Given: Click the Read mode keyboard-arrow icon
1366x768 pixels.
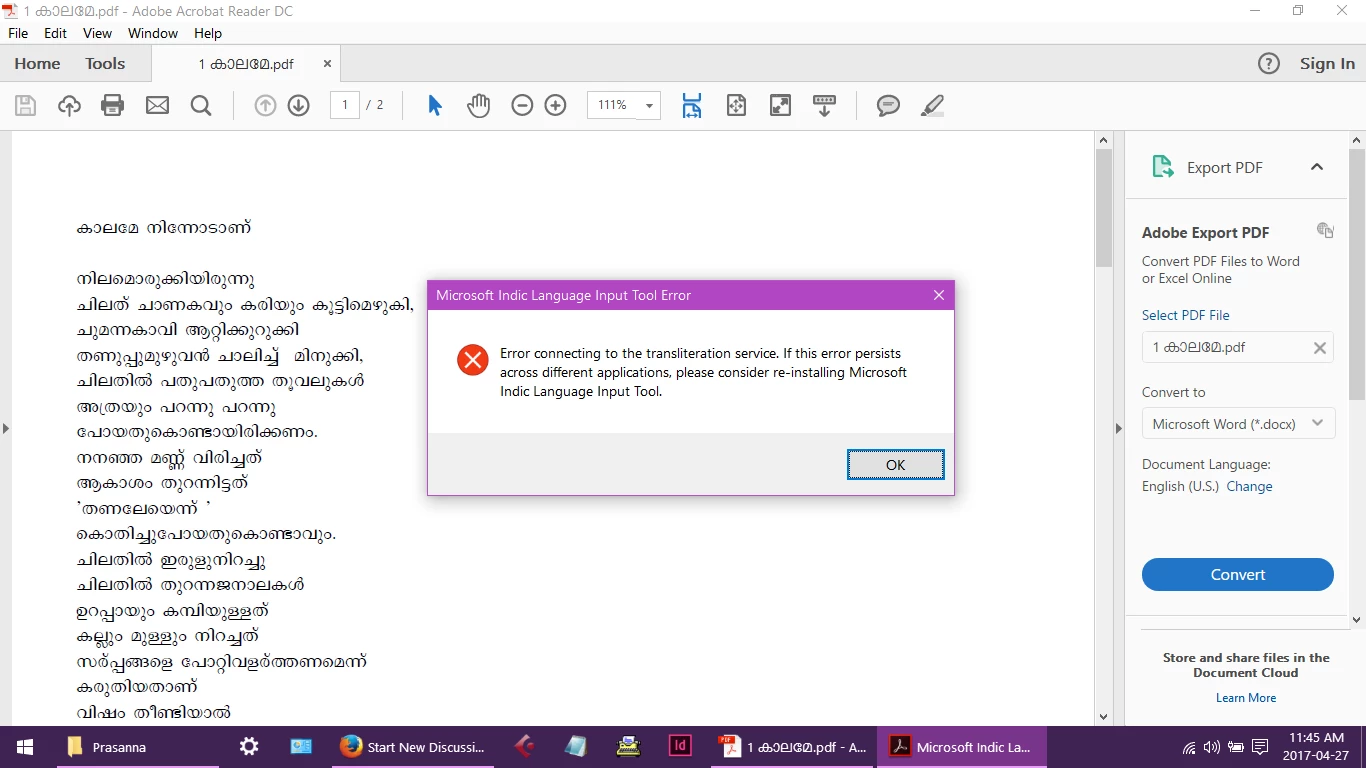Looking at the screenshot, I should point(824,105).
